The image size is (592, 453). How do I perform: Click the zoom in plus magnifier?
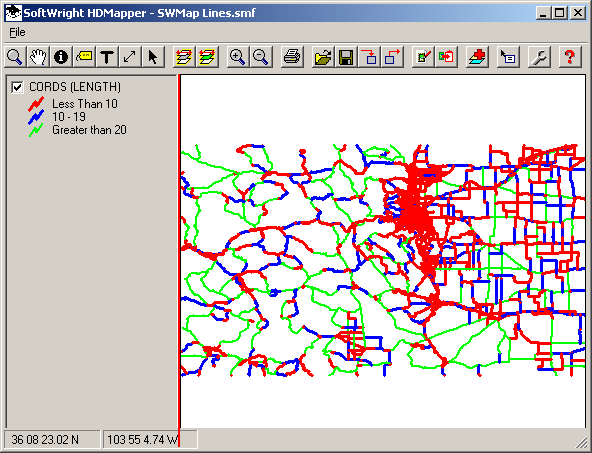[x=237, y=57]
